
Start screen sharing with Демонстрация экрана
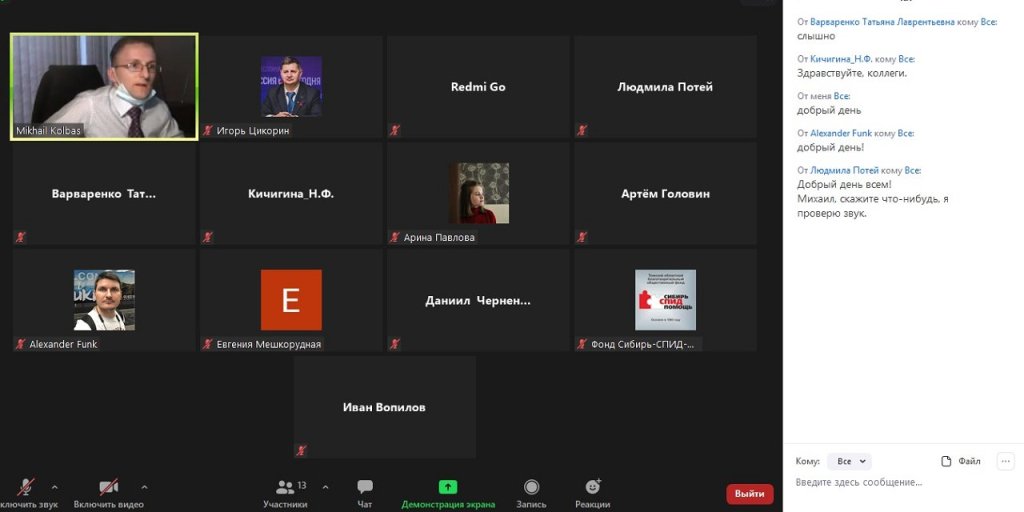click(448, 487)
